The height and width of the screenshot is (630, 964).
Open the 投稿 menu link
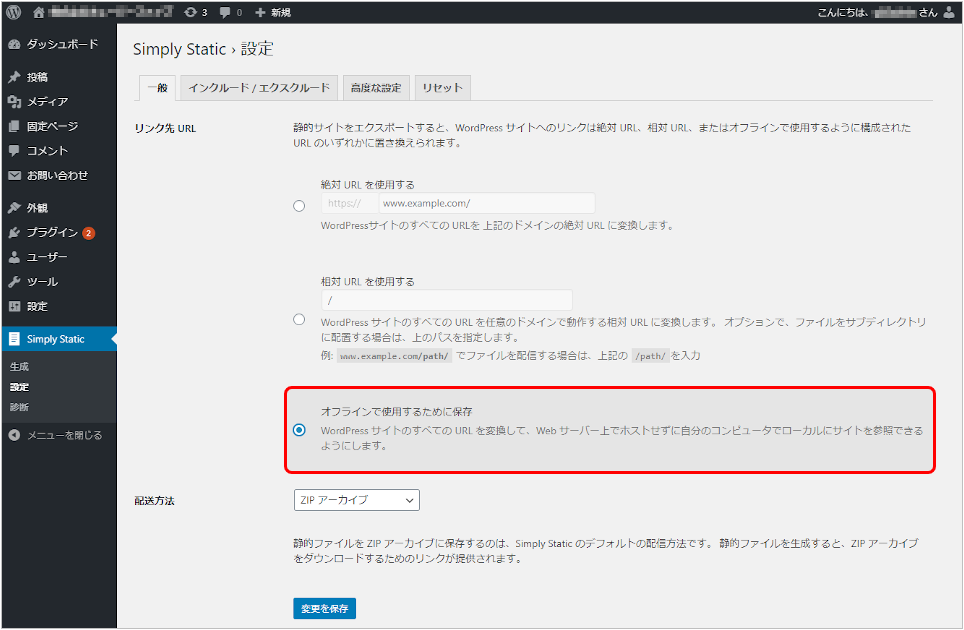pos(38,77)
